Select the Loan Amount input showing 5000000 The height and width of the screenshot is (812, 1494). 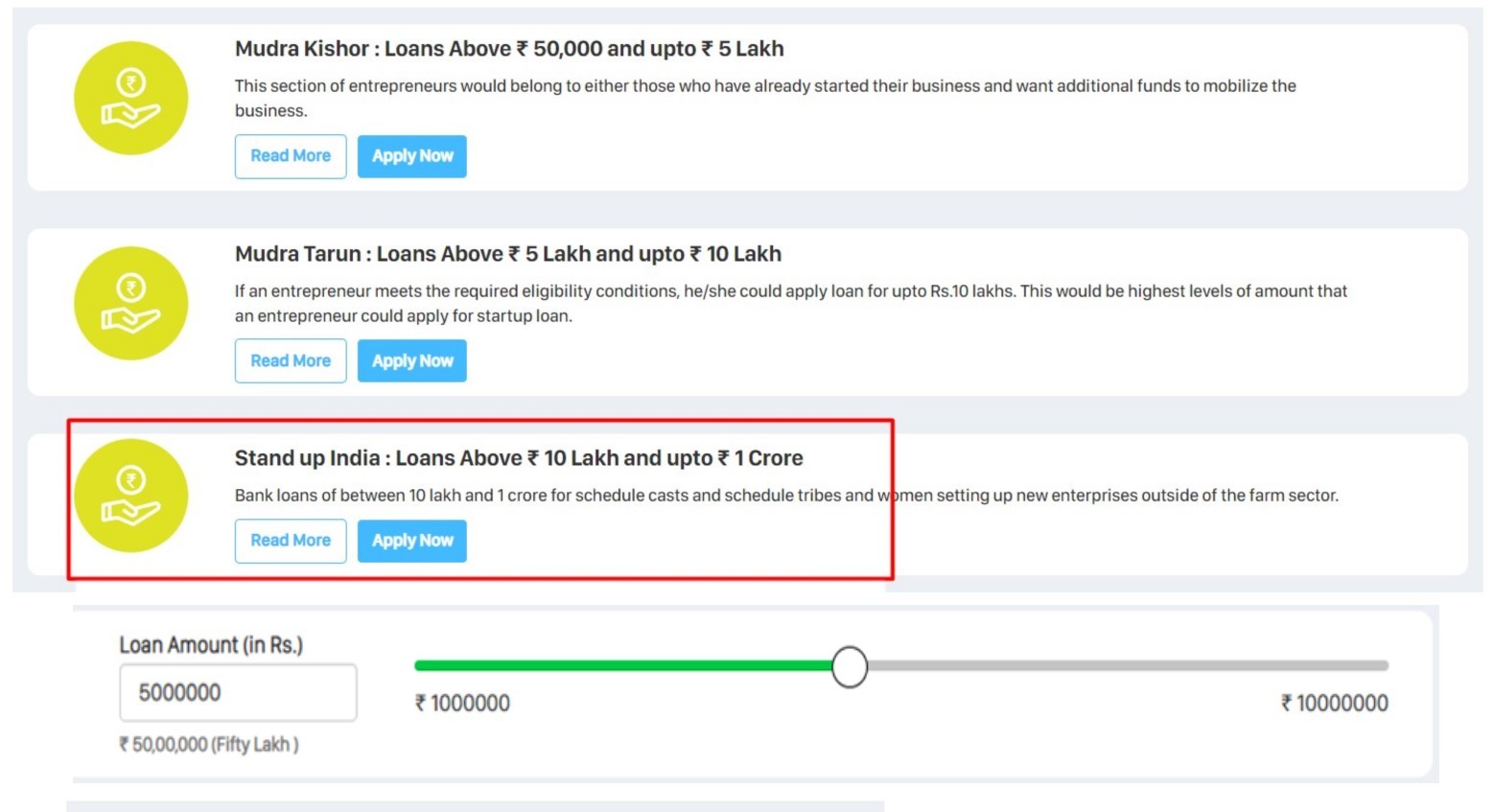(237, 692)
